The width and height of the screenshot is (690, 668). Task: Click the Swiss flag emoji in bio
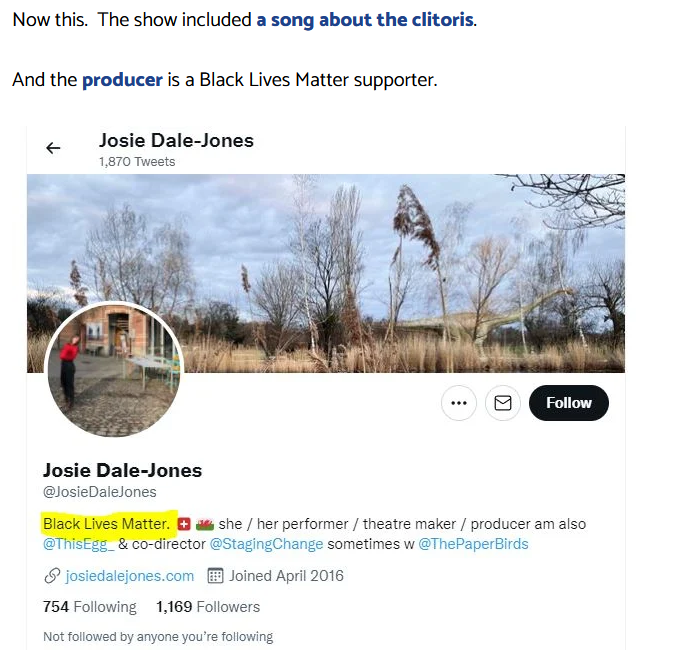coord(183,524)
